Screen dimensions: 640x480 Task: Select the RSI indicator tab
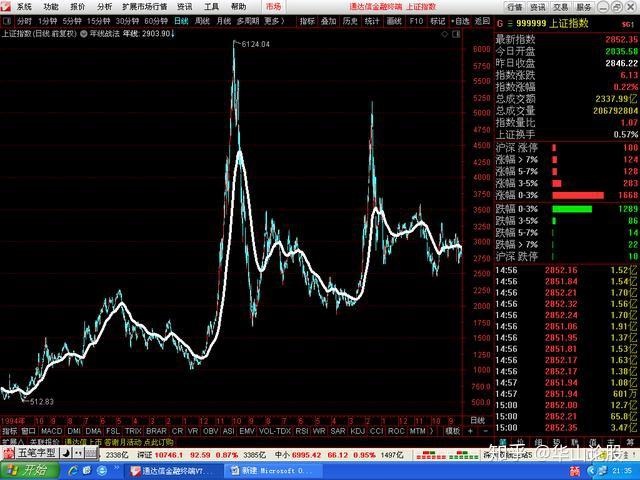pos(302,431)
